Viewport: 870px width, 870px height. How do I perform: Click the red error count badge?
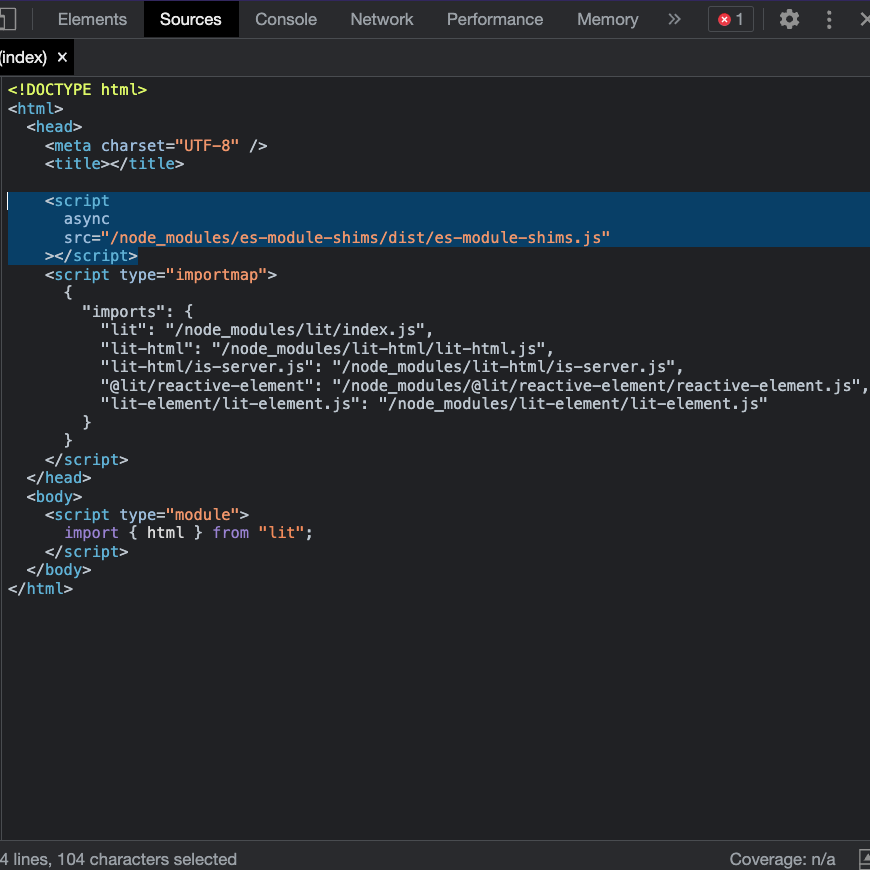click(x=731, y=19)
